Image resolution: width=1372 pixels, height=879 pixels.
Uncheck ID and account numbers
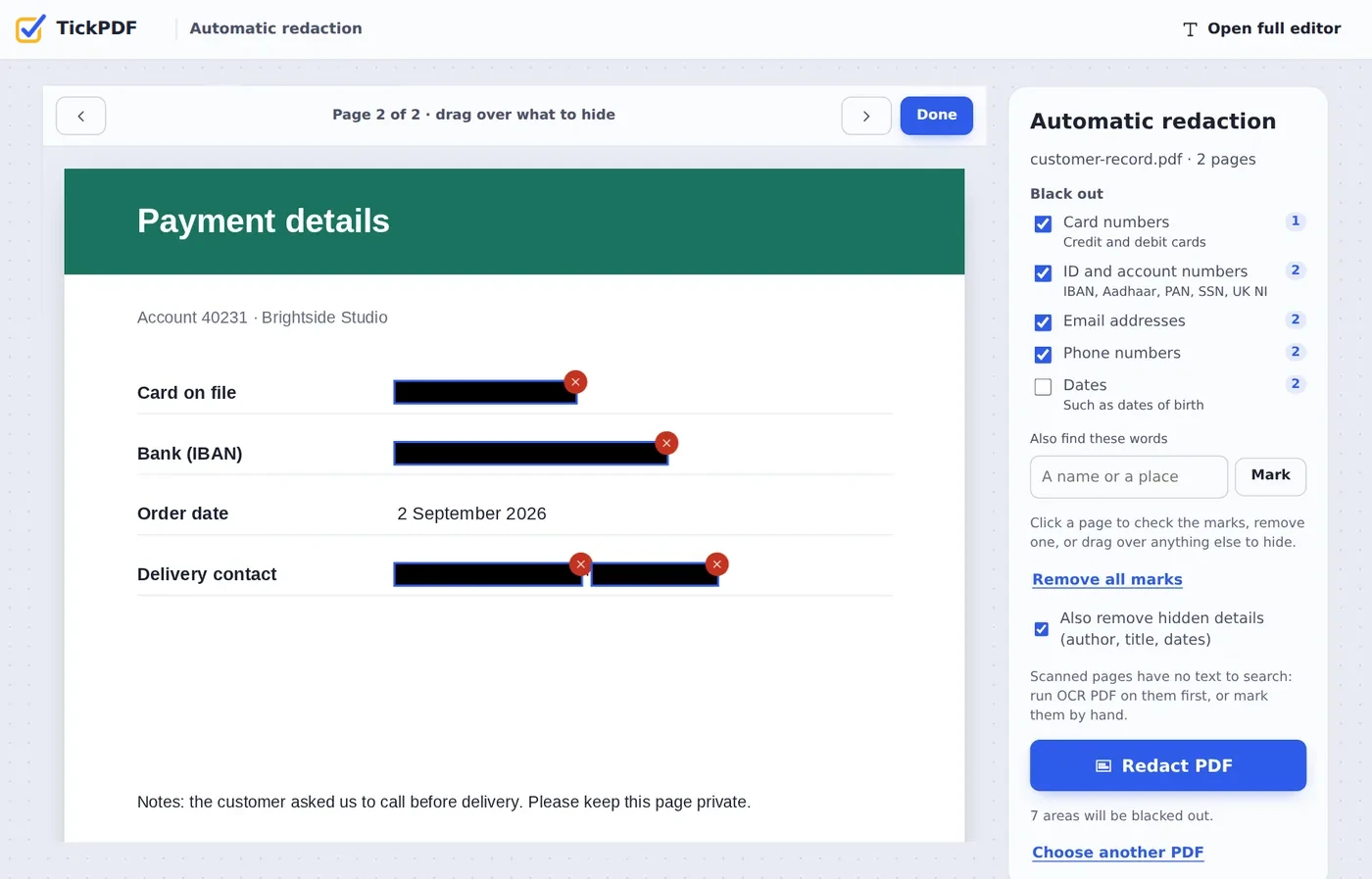pyautogui.click(x=1043, y=273)
